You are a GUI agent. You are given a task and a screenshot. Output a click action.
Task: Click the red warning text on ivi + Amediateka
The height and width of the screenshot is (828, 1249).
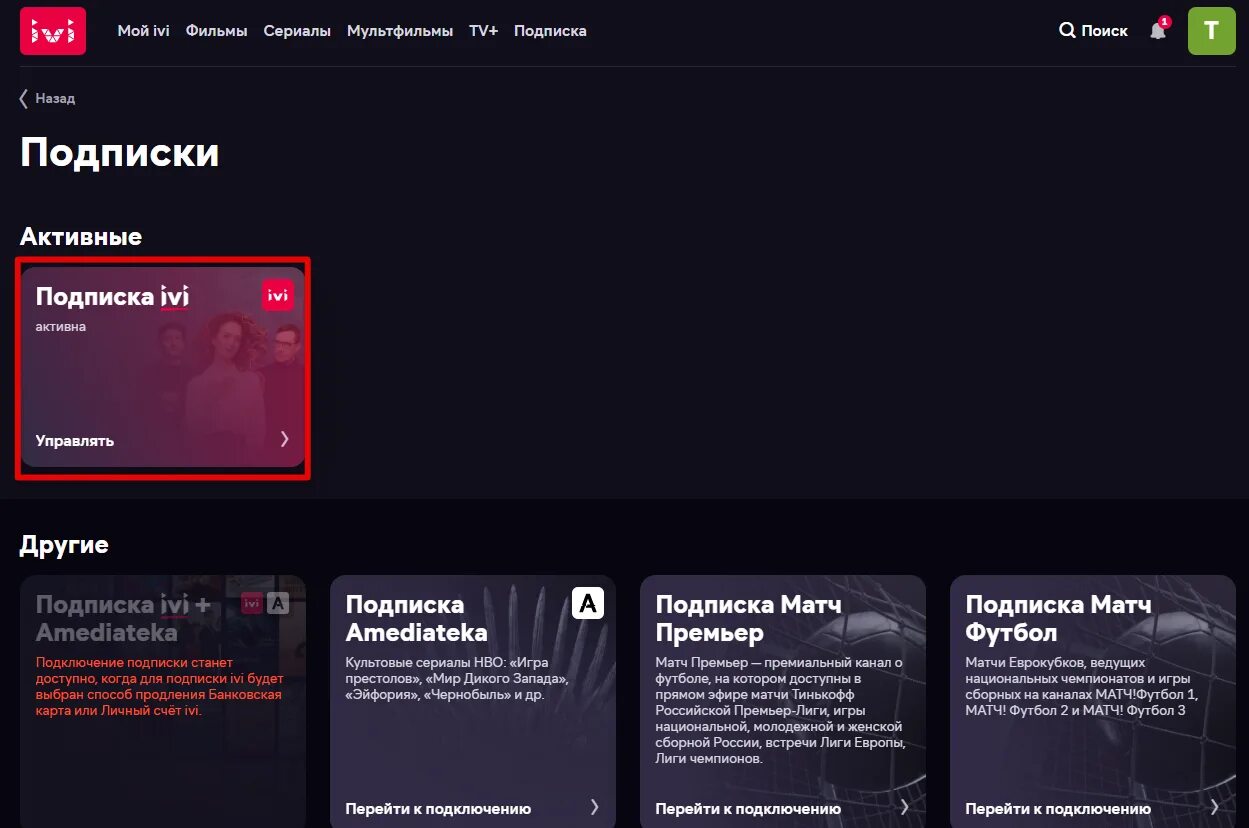(160, 687)
